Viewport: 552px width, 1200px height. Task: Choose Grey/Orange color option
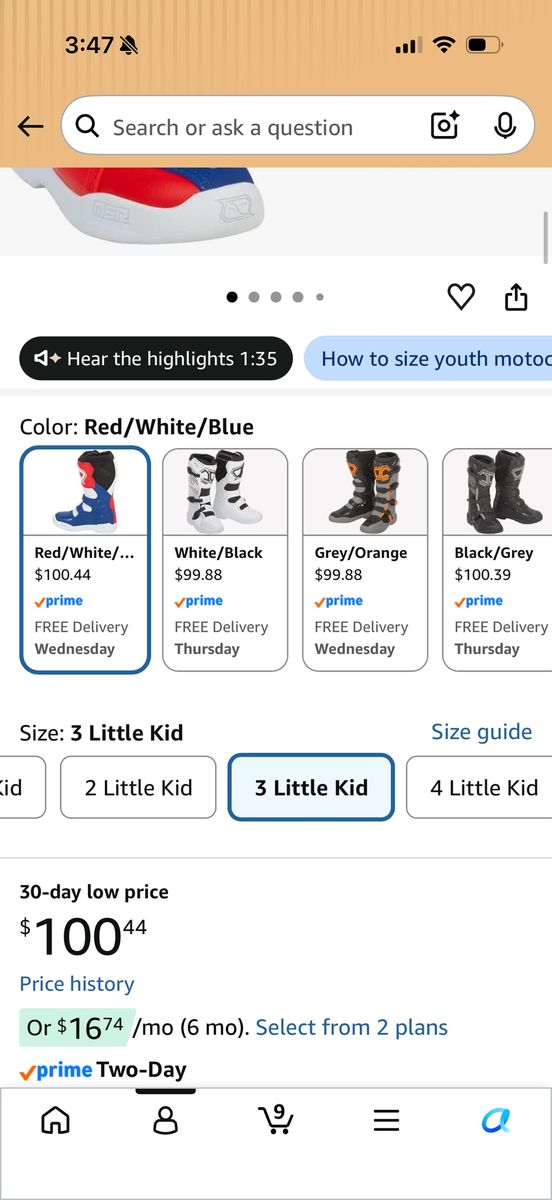(x=365, y=560)
